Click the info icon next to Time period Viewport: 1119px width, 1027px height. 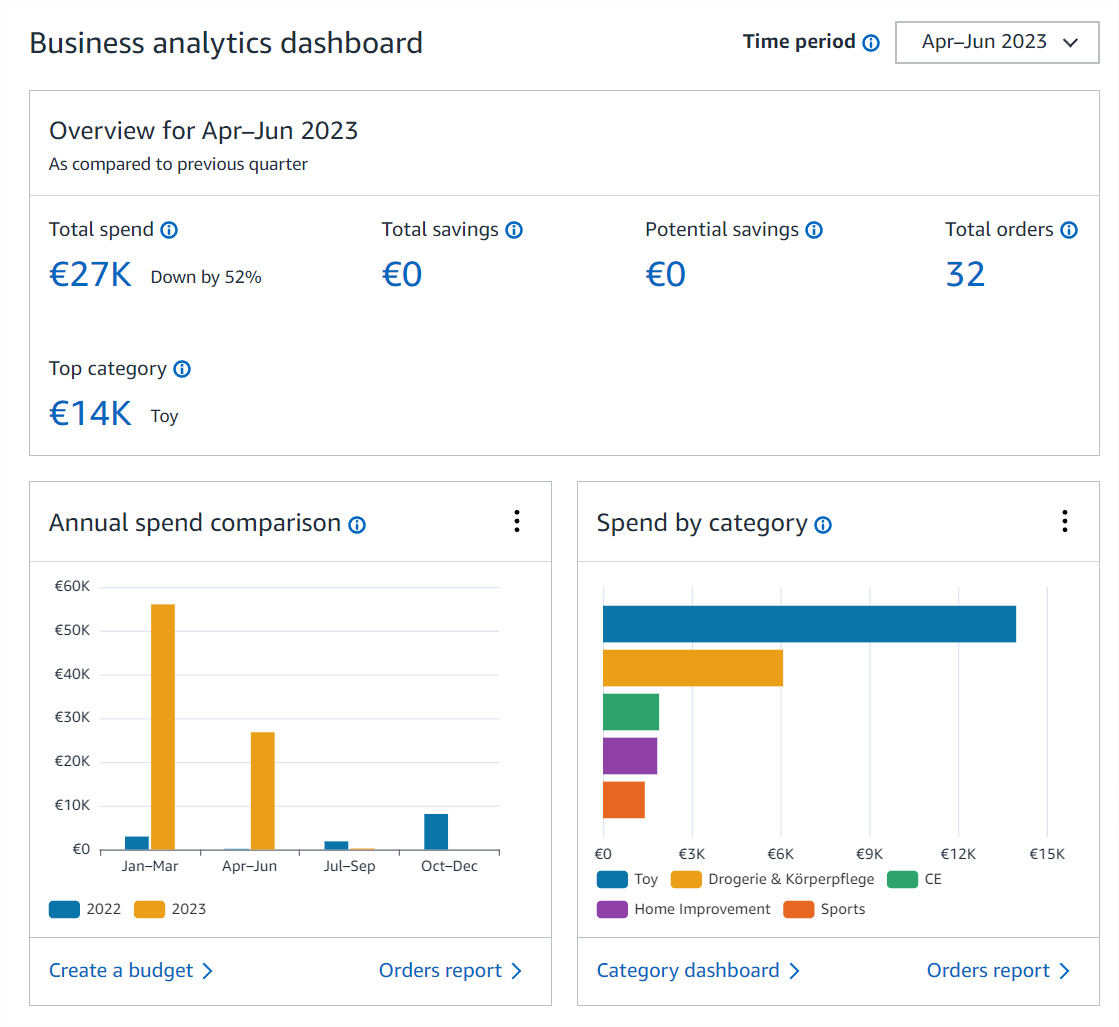pyautogui.click(x=871, y=43)
